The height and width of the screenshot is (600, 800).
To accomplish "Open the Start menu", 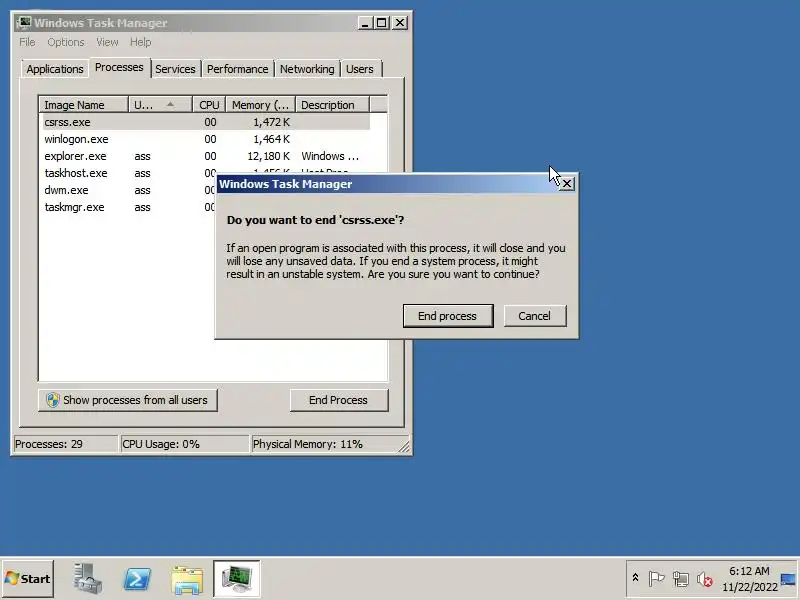I will click(x=28, y=579).
